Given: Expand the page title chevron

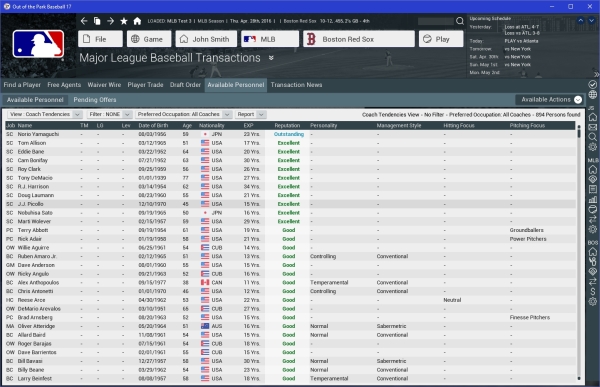Looking at the screenshot, I should pos(271,58).
